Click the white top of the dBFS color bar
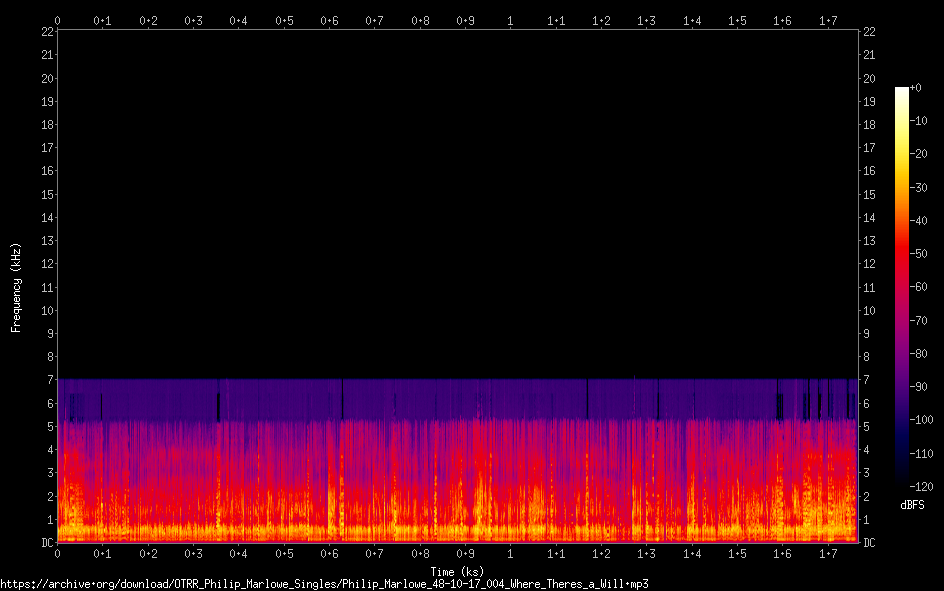 pyautogui.click(x=902, y=91)
